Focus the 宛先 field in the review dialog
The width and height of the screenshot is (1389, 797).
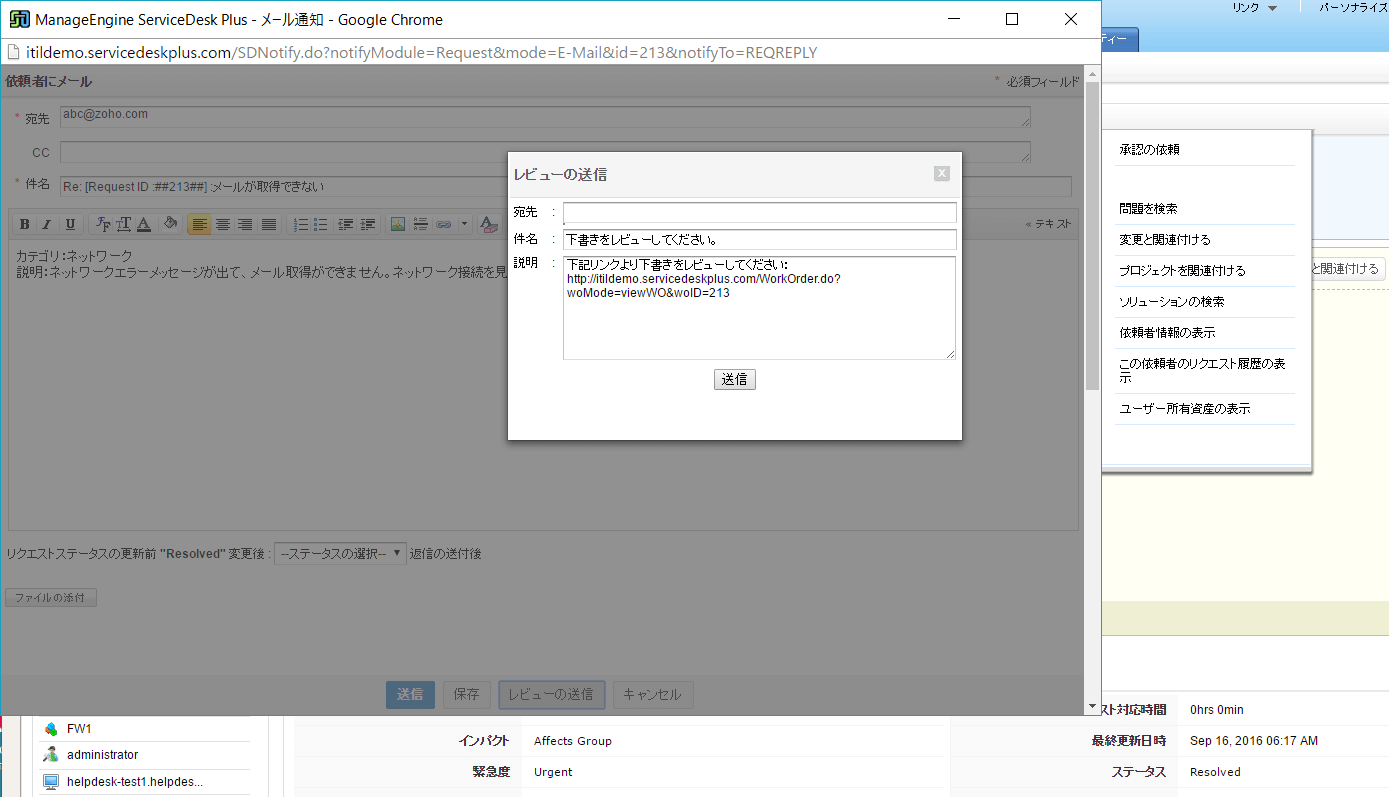tap(759, 212)
